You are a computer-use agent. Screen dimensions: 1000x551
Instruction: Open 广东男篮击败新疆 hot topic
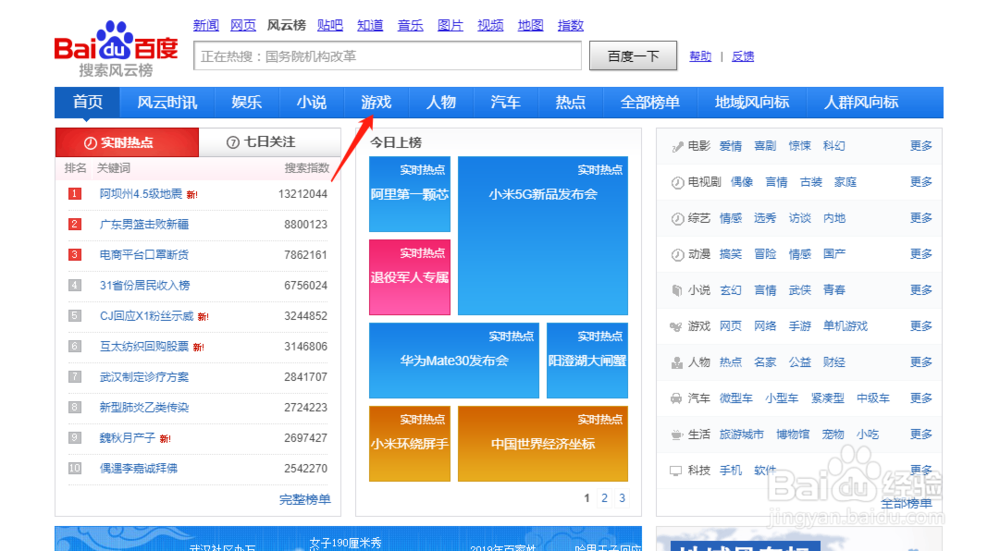144,224
